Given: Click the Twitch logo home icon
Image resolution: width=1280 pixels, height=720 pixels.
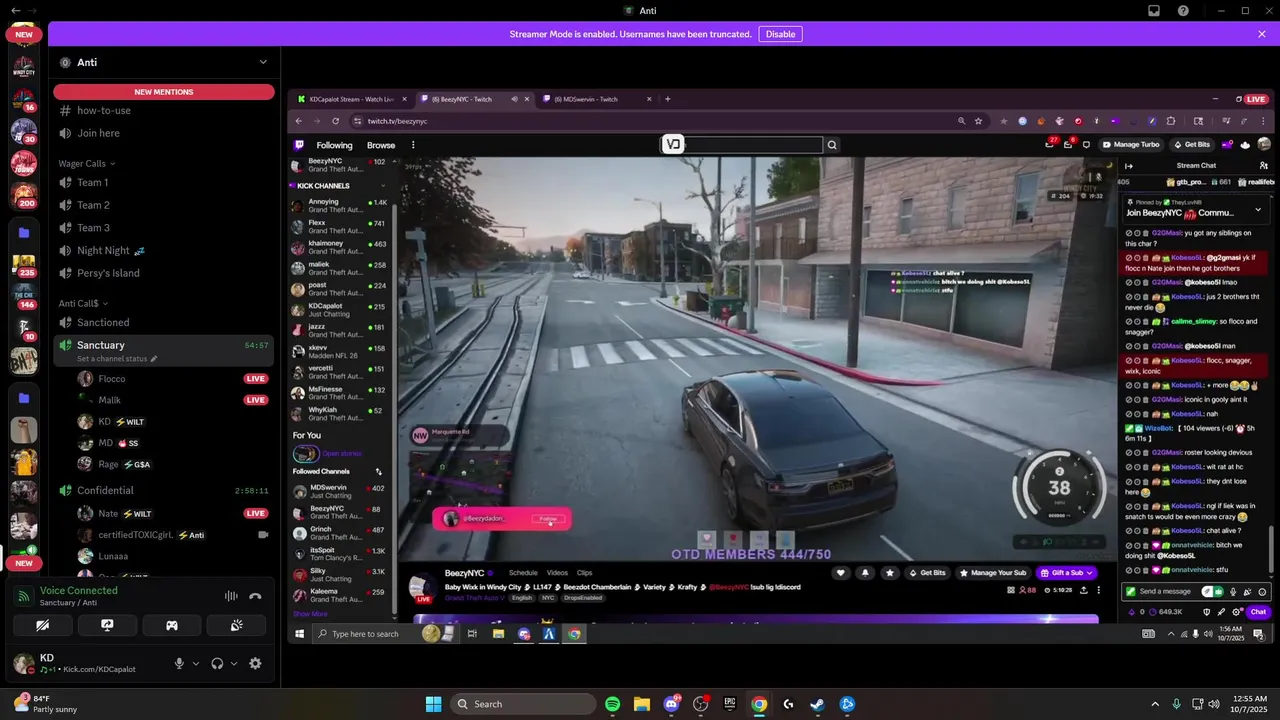Looking at the screenshot, I should [x=299, y=145].
